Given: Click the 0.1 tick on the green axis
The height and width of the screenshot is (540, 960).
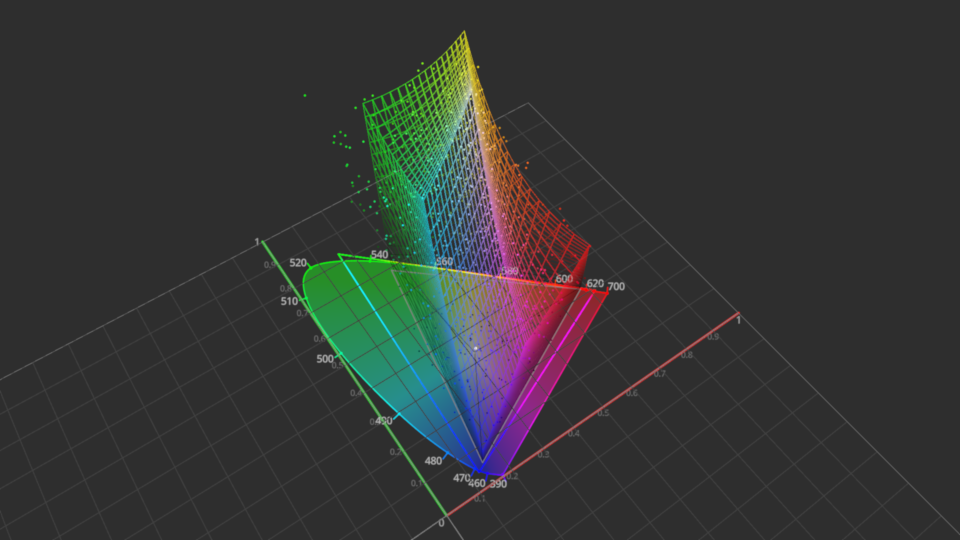Looking at the screenshot, I should (x=417, y=484).
